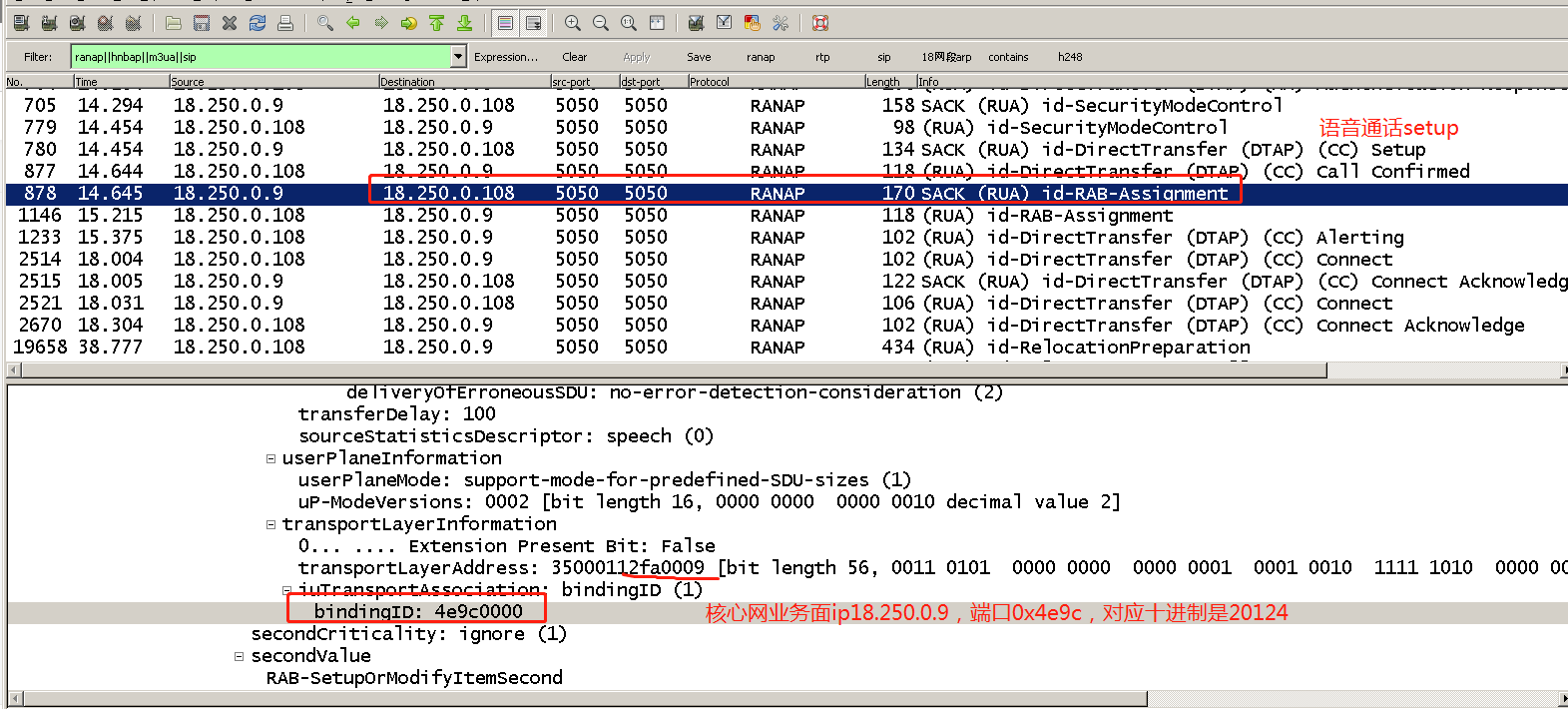The image size is (1568, 709).
Task: Collapse the transportLayerInformation tree node
Action: pos(270,524)
